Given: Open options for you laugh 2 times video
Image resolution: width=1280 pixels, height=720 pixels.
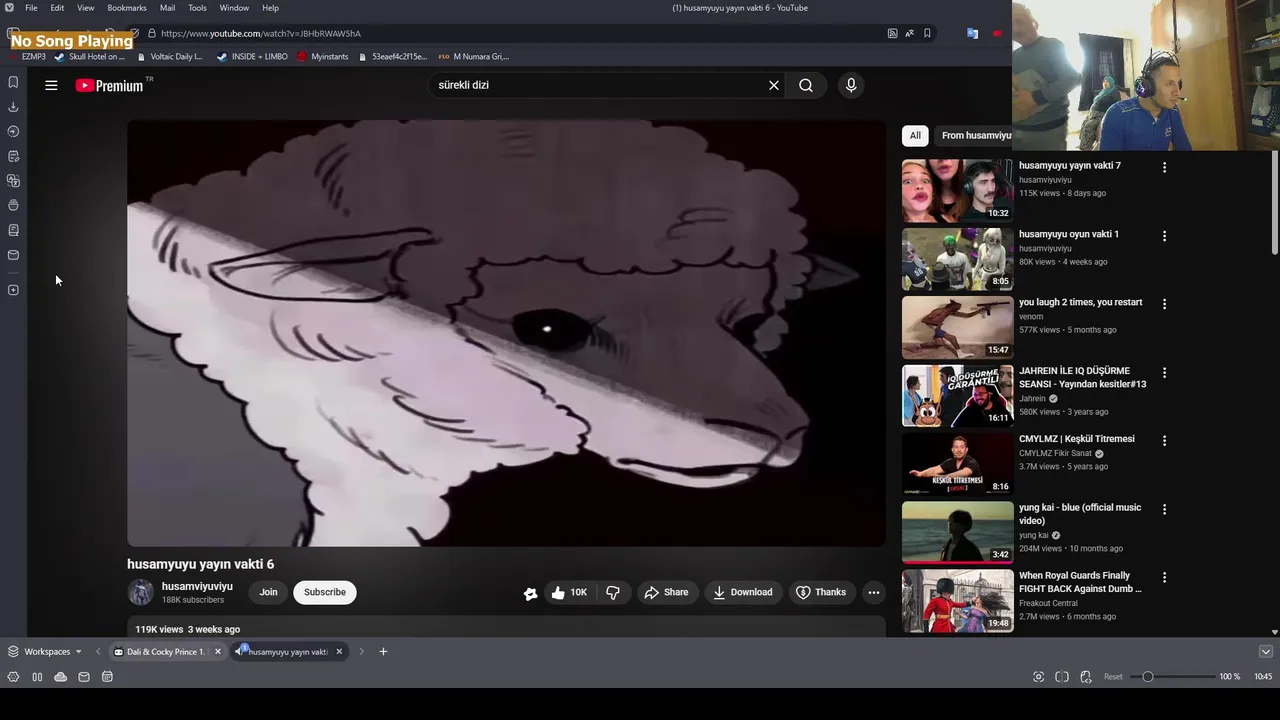Looking at the screenshot, I should point(1164,304).
